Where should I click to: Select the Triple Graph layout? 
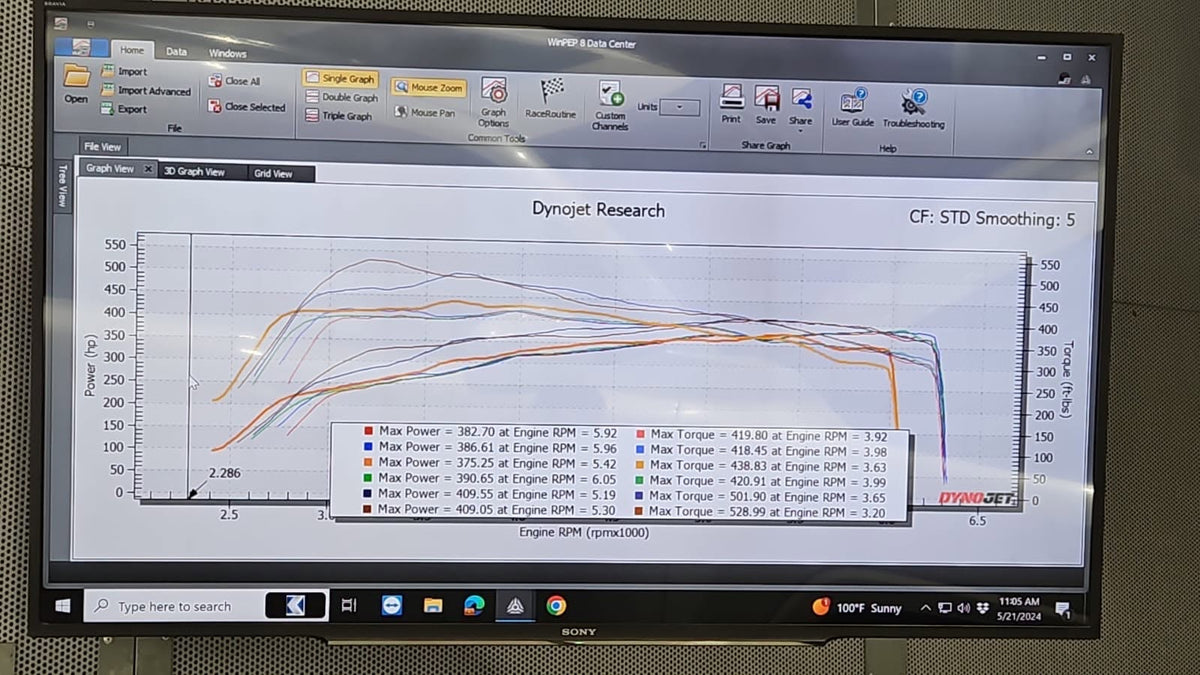(x=339, y=116)
